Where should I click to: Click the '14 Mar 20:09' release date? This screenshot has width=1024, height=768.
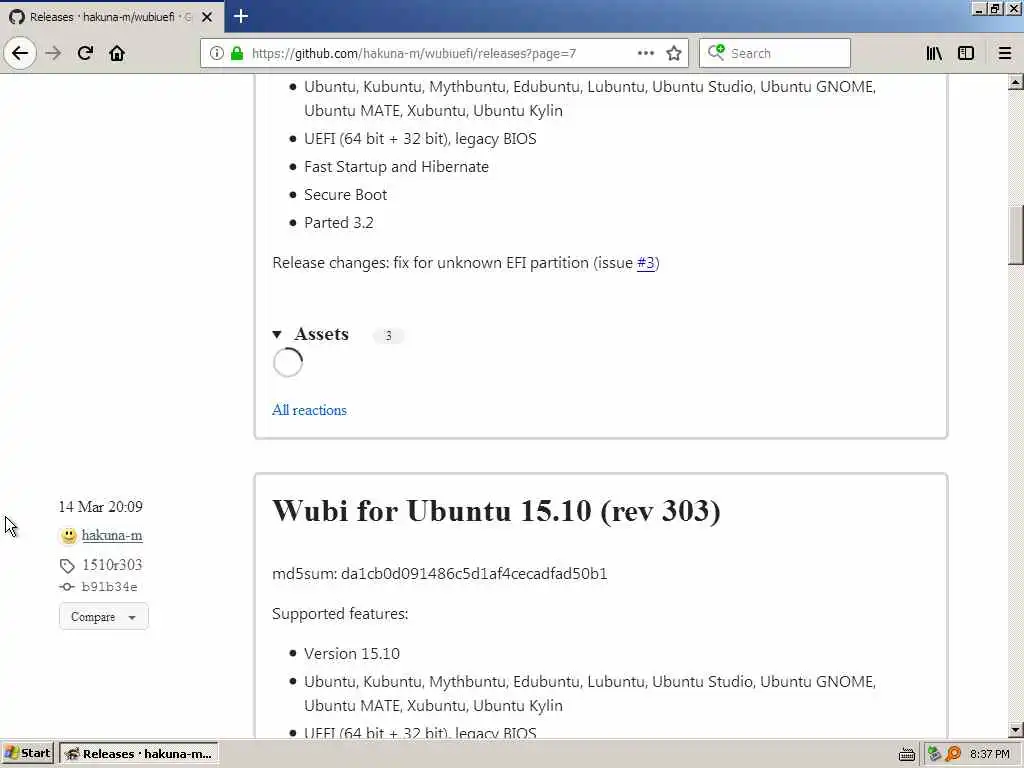(x=101, y=507)
